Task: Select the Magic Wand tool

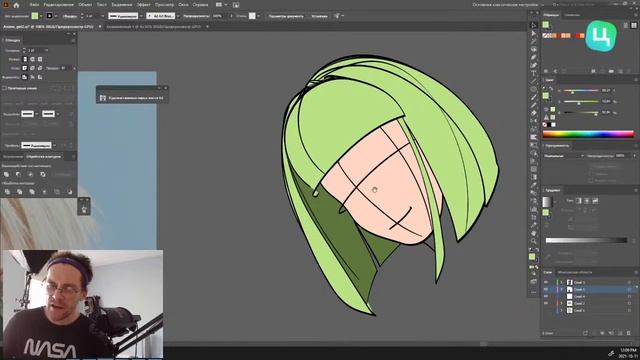Action: pos(533,41)
